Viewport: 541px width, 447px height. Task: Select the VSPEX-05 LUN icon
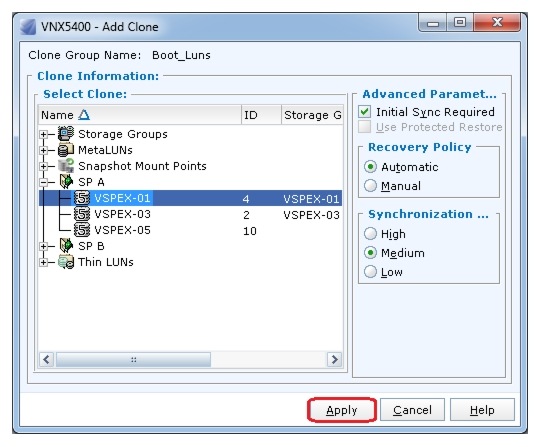tap(82, 230)
